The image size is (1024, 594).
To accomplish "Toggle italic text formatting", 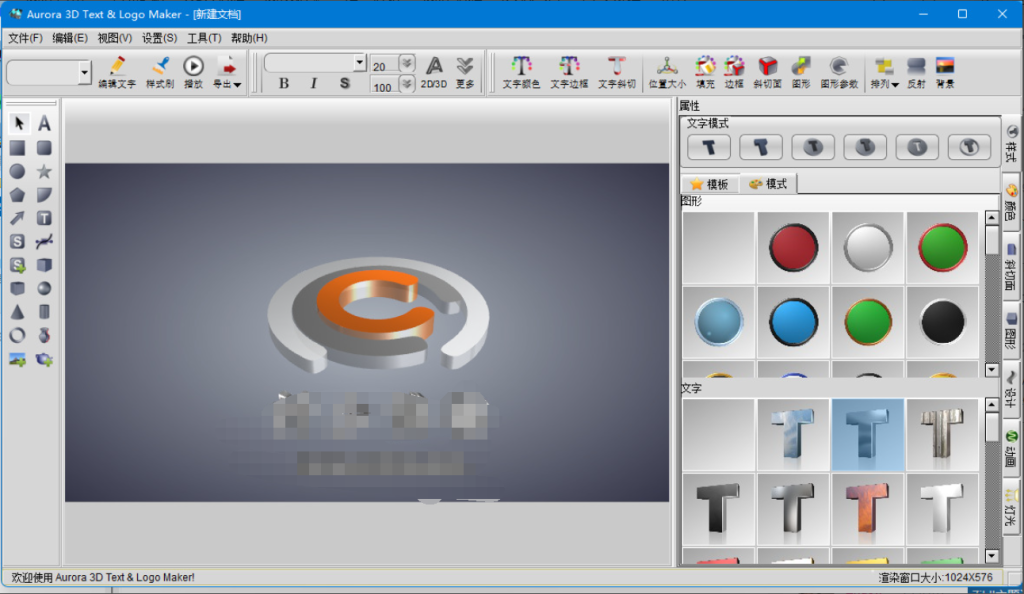I will (x=314, y=84).
